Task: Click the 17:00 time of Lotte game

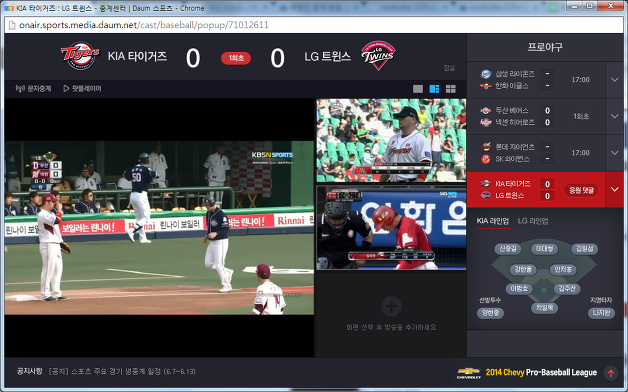Action: tap(580, 153)
